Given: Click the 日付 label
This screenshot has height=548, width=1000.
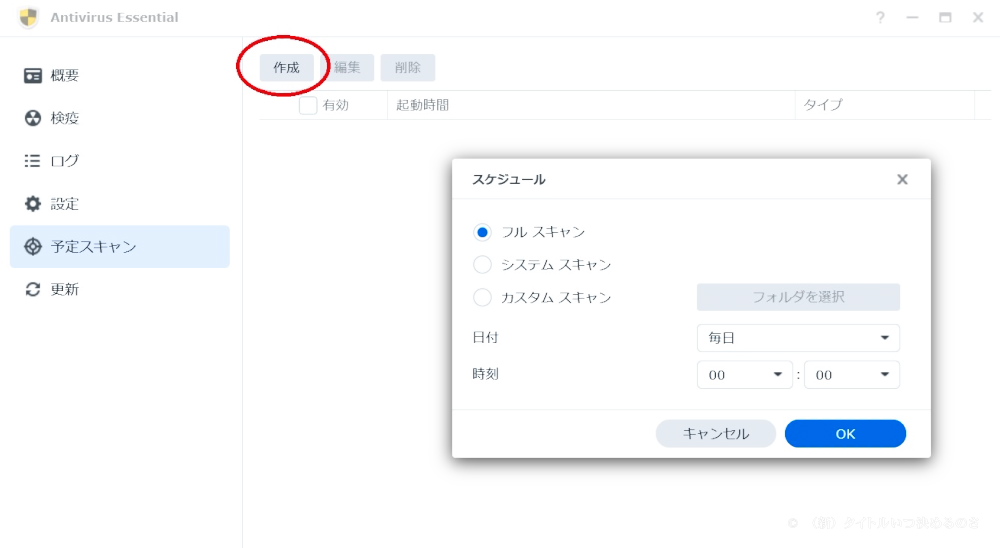Looking at the screenshot, I should (x=485, y=337).
